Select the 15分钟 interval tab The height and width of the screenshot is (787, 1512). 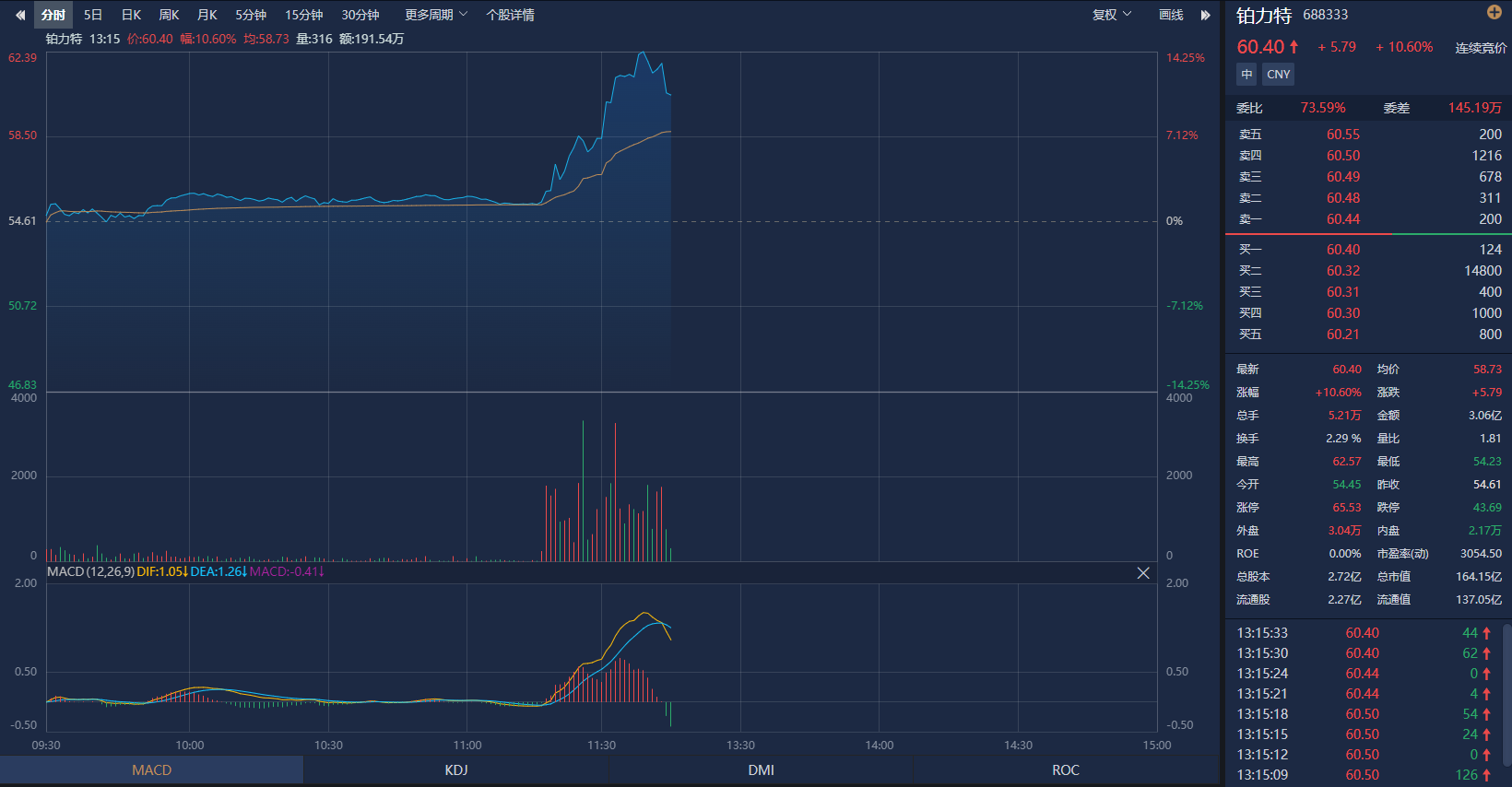pos(303,15)
